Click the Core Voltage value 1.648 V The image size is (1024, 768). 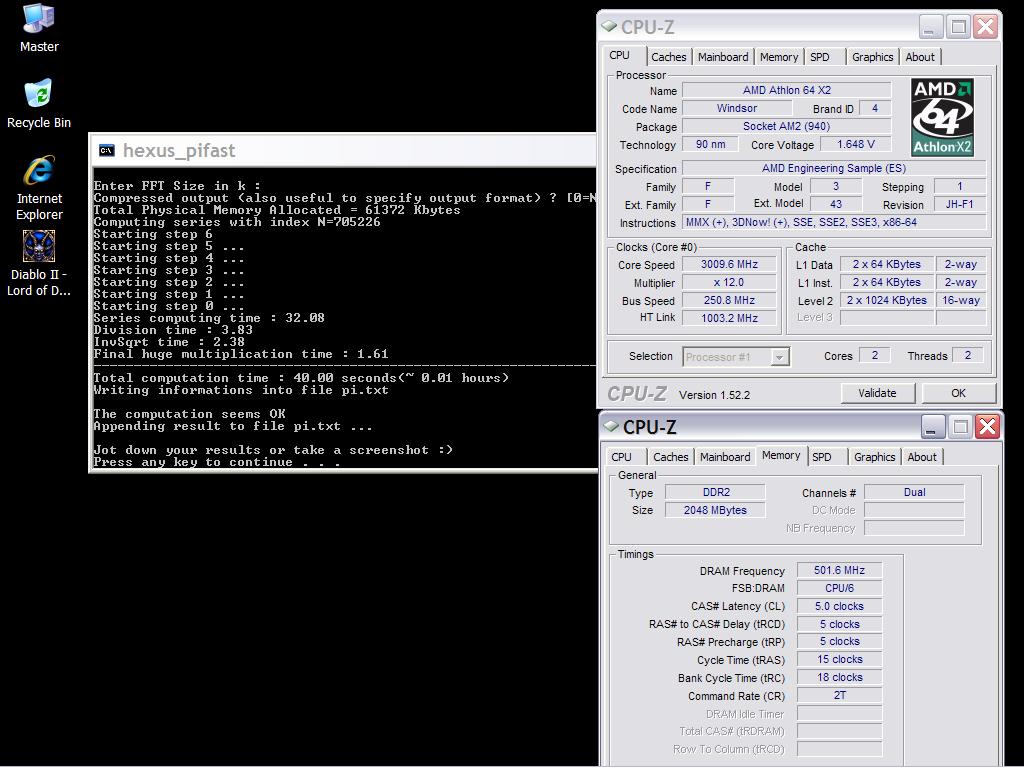point(856,144)
